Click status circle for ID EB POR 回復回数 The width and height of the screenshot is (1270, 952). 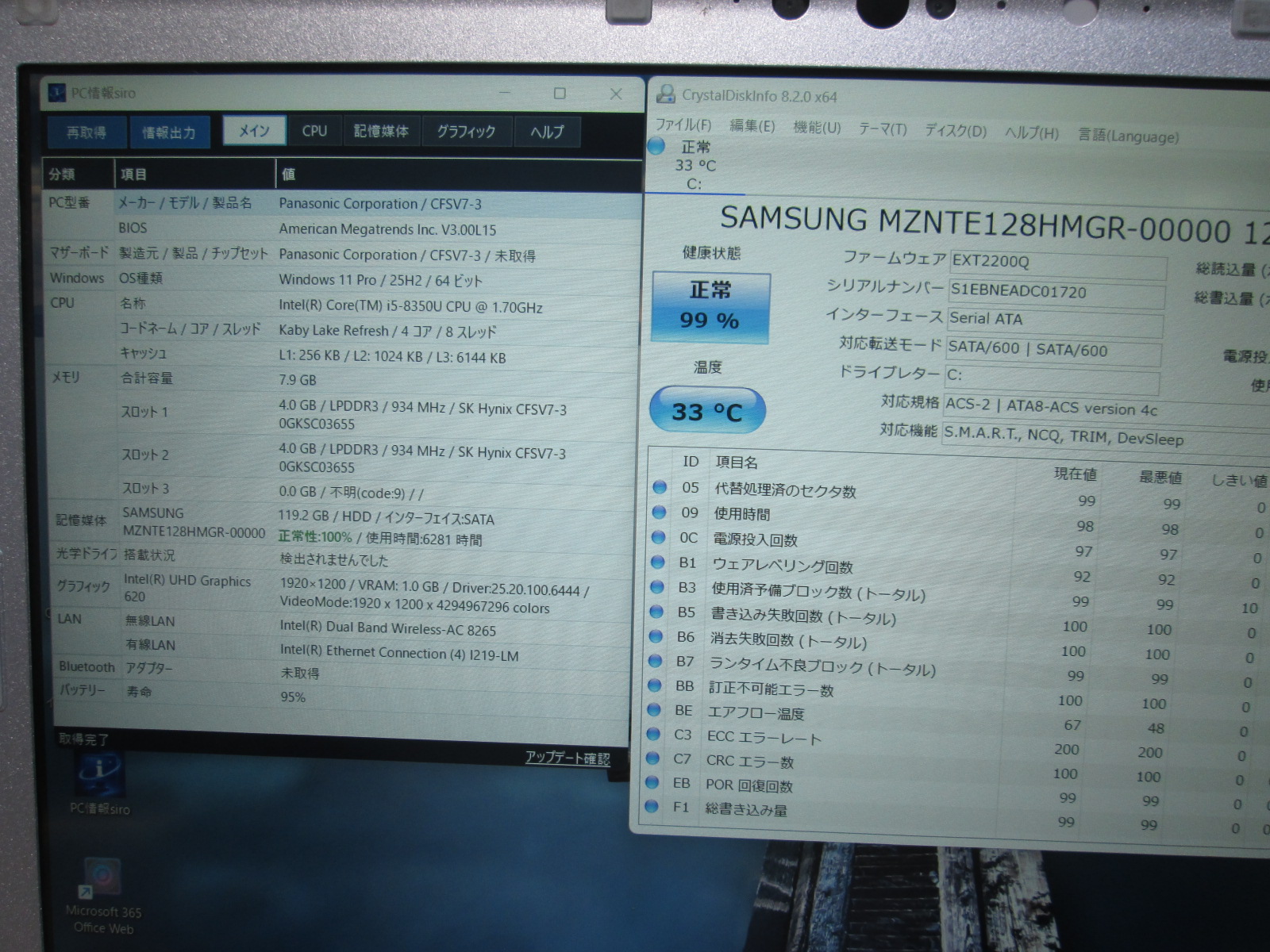(x=652, y=783)
